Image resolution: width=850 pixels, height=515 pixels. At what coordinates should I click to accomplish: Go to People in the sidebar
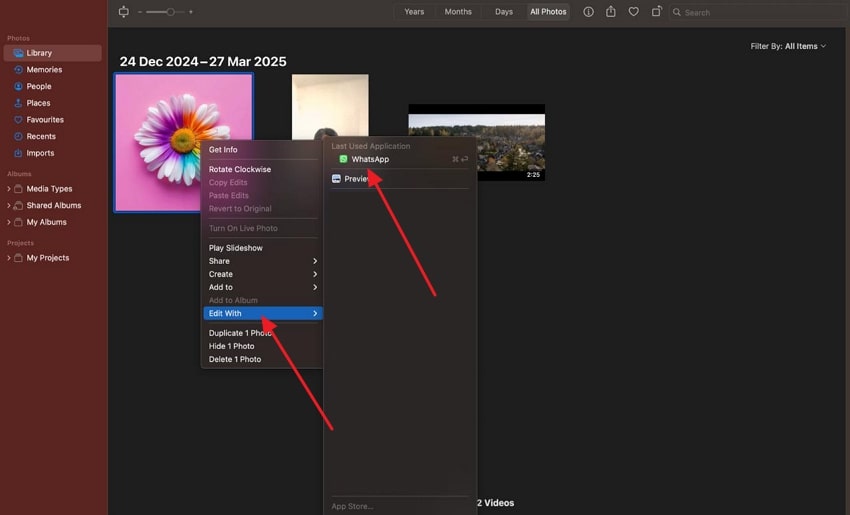coord(39,87)
